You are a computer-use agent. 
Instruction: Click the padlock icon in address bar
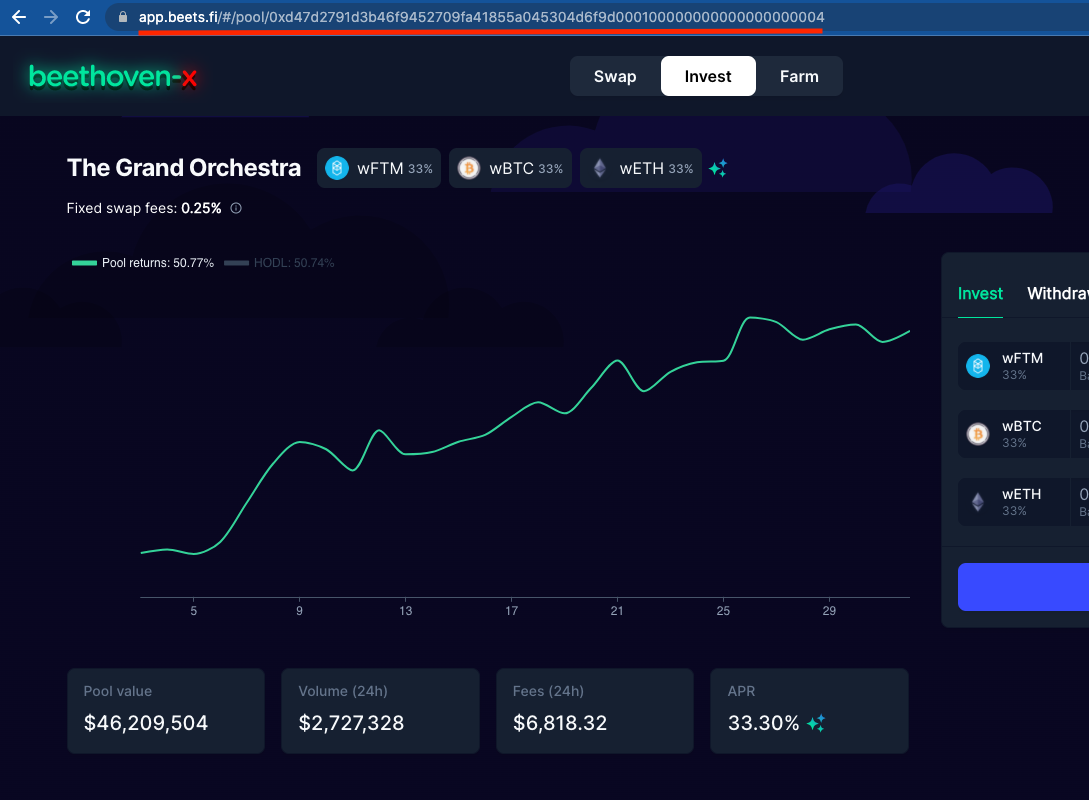point(123,17)
